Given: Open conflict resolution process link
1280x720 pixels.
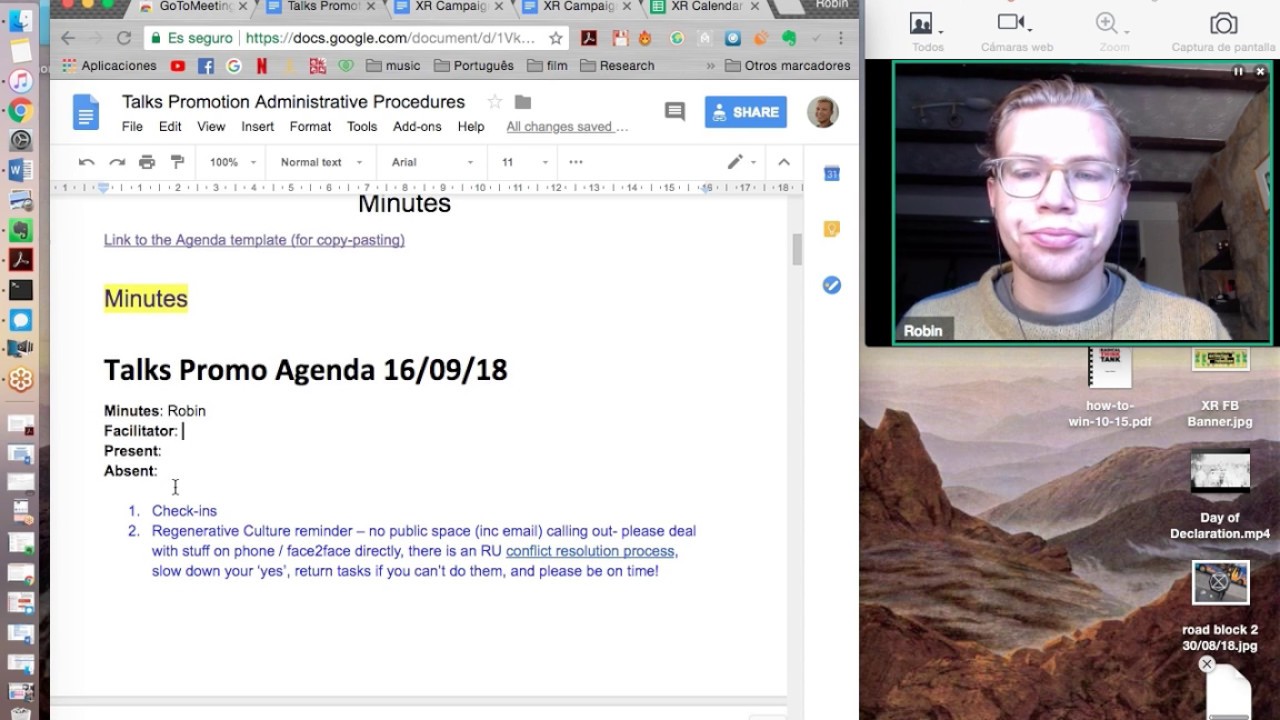Looking at the screenshot, I should (x=590, y=551).
